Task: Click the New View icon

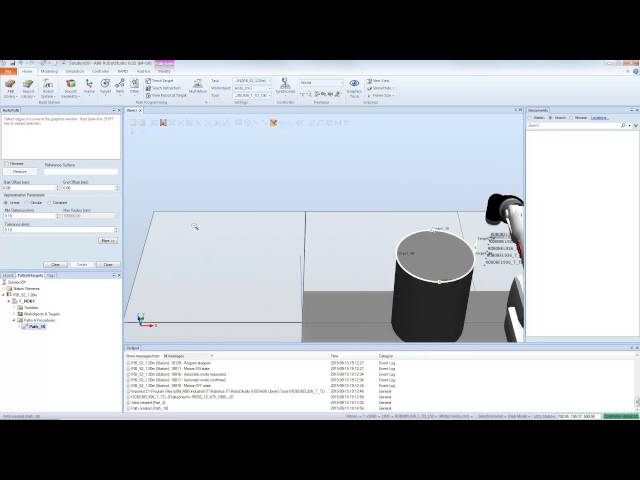Action: click(x=369, y=81)
